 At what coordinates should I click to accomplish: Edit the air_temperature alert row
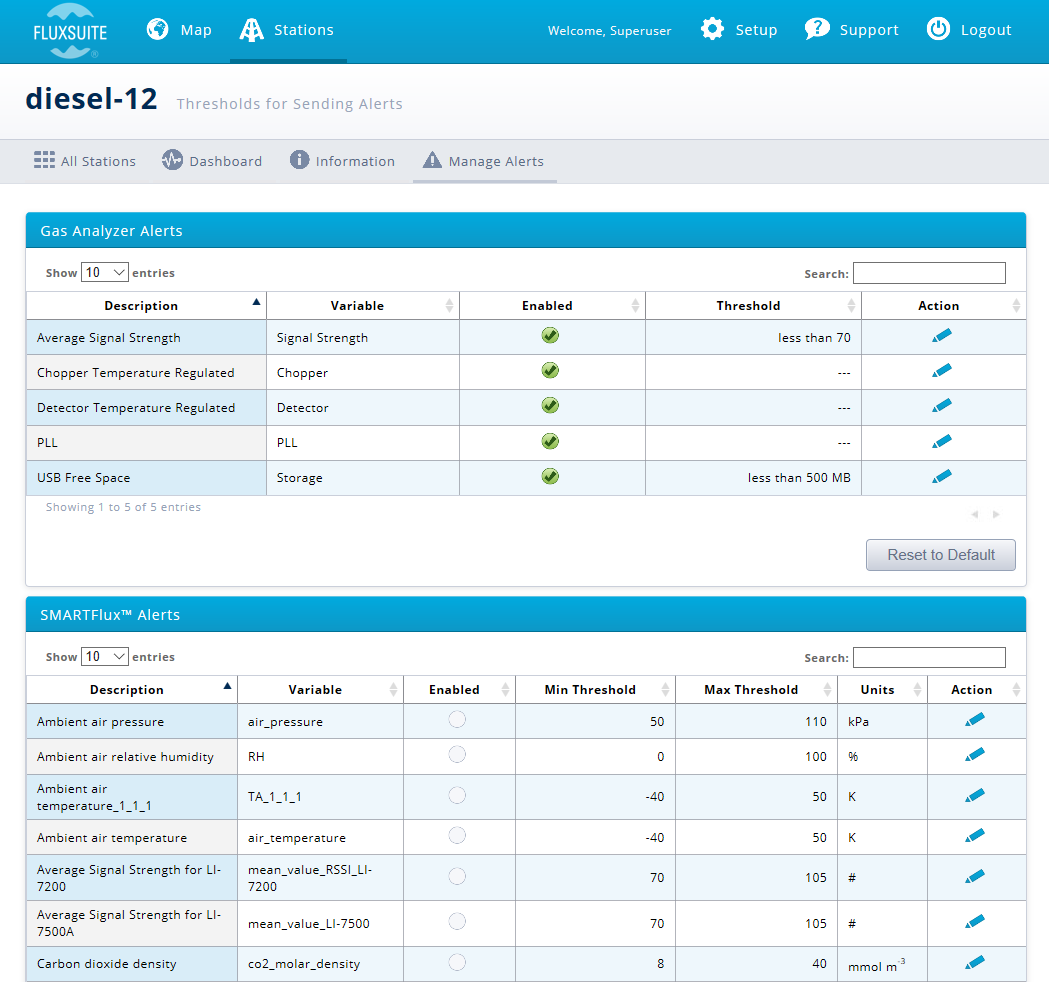975,835
